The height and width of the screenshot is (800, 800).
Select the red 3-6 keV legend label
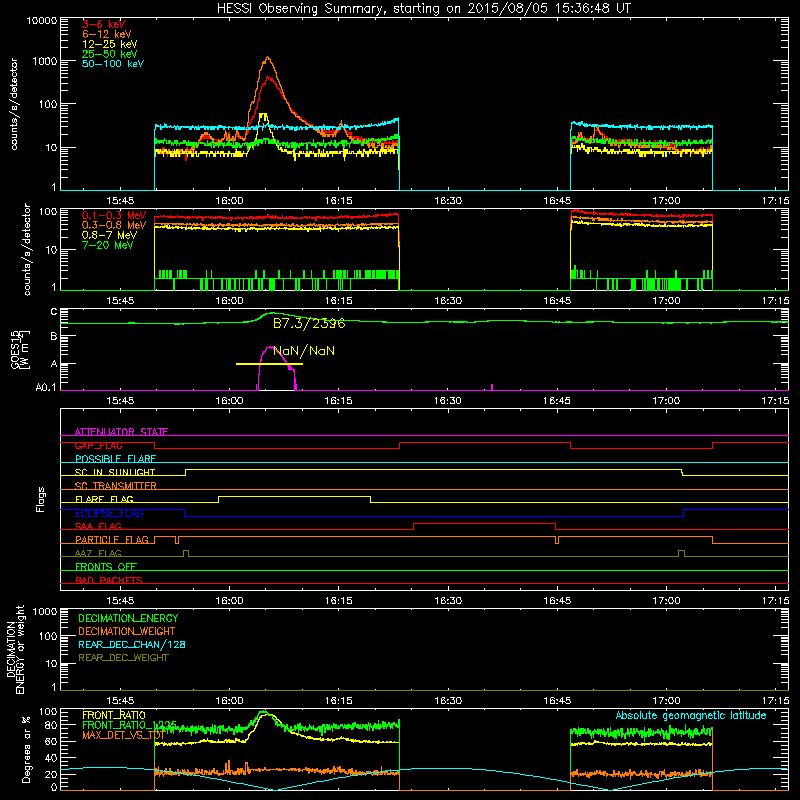click(104, 24)
